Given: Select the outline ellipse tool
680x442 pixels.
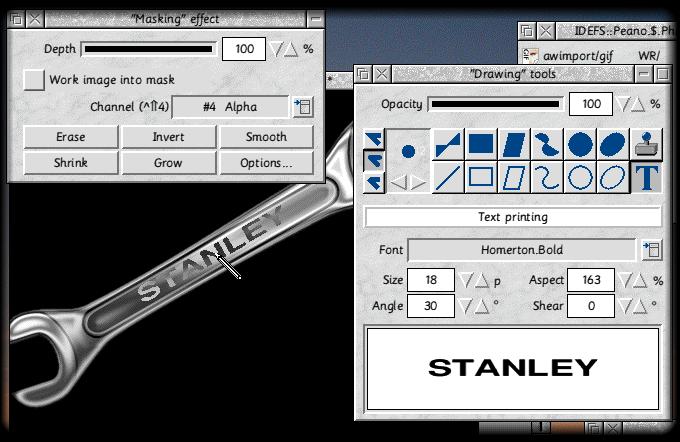Looking at the screenshot, I should [613, 177].
